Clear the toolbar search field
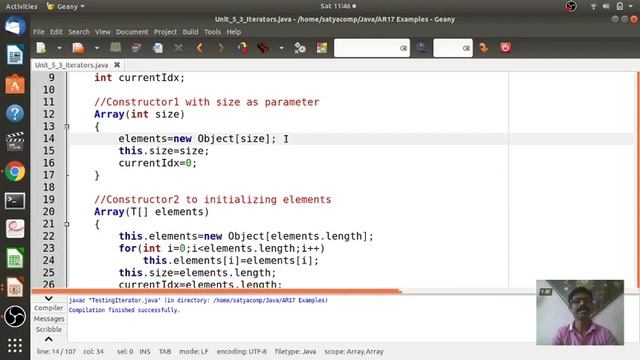640x360 pixels. click(x=403, y=48)
